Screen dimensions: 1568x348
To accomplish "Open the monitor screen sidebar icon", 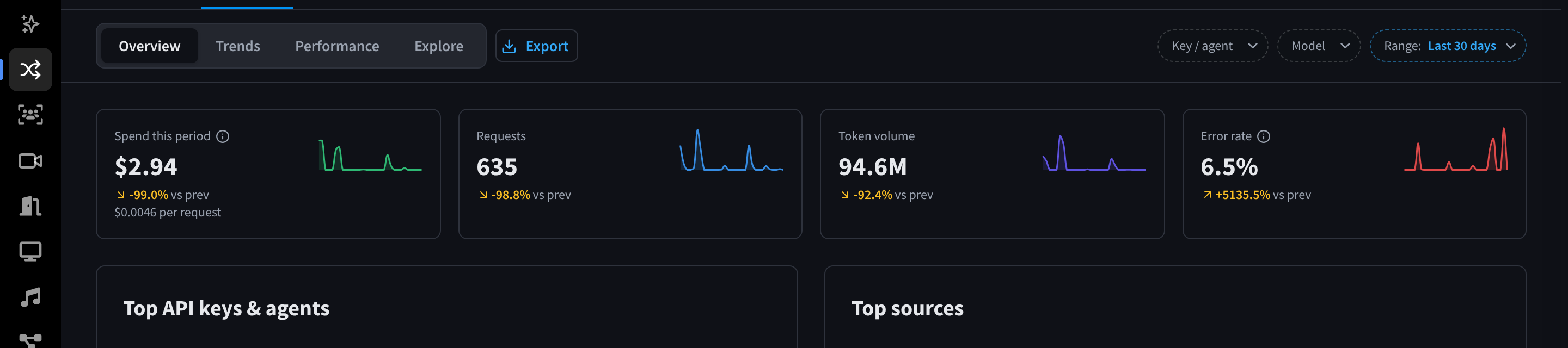I will [x=30, y=251].
